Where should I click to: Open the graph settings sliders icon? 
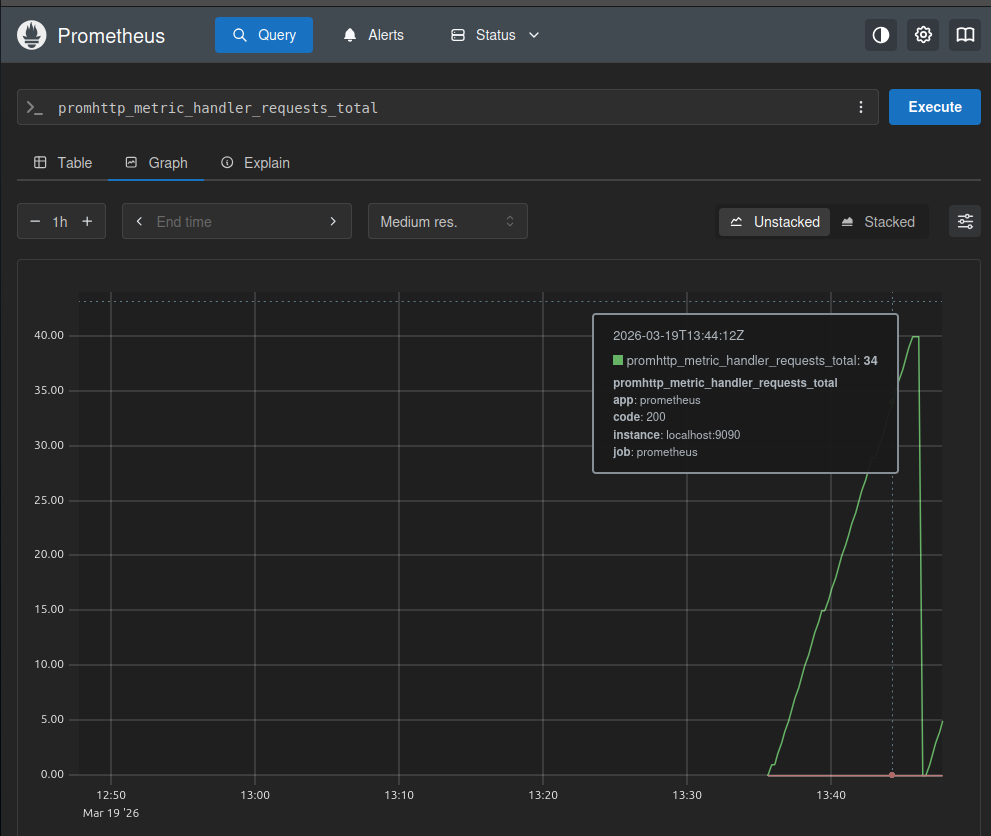[965, 222]
